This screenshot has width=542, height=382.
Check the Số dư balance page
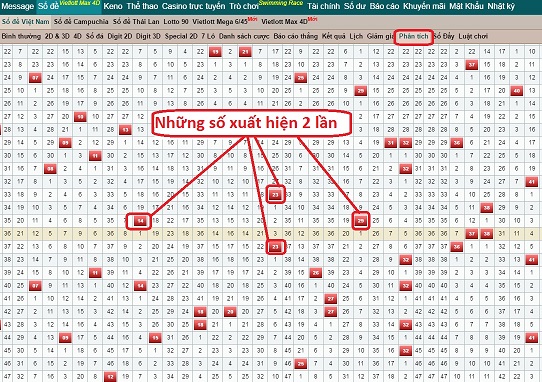[x=355, y=6]
